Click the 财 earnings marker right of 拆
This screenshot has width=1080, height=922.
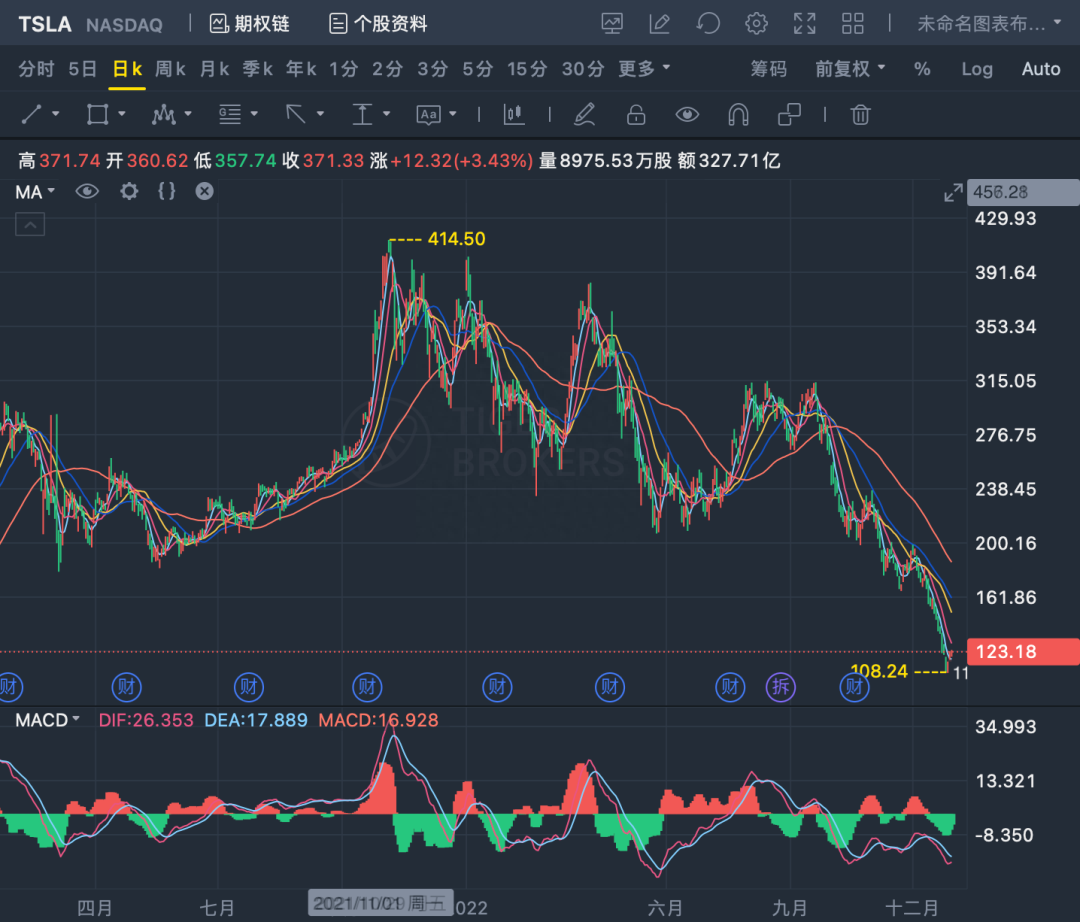854,687
